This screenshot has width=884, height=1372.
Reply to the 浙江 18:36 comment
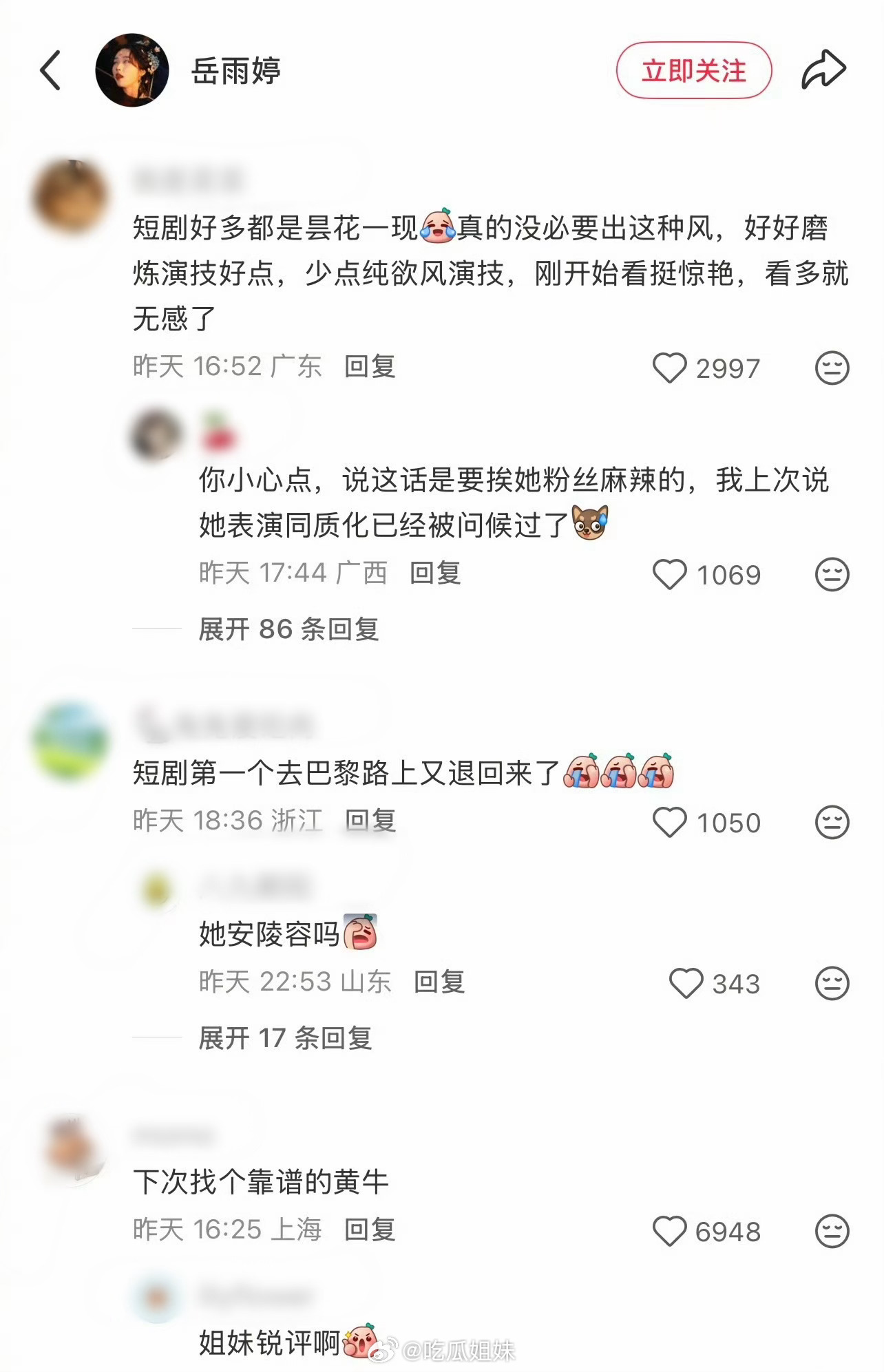pos(370,821)
